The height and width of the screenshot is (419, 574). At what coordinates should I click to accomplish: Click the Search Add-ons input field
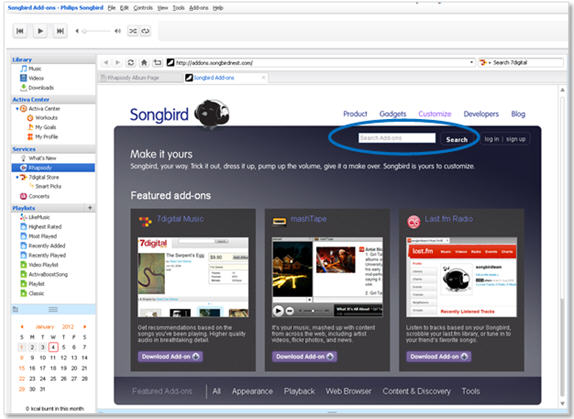397,138
